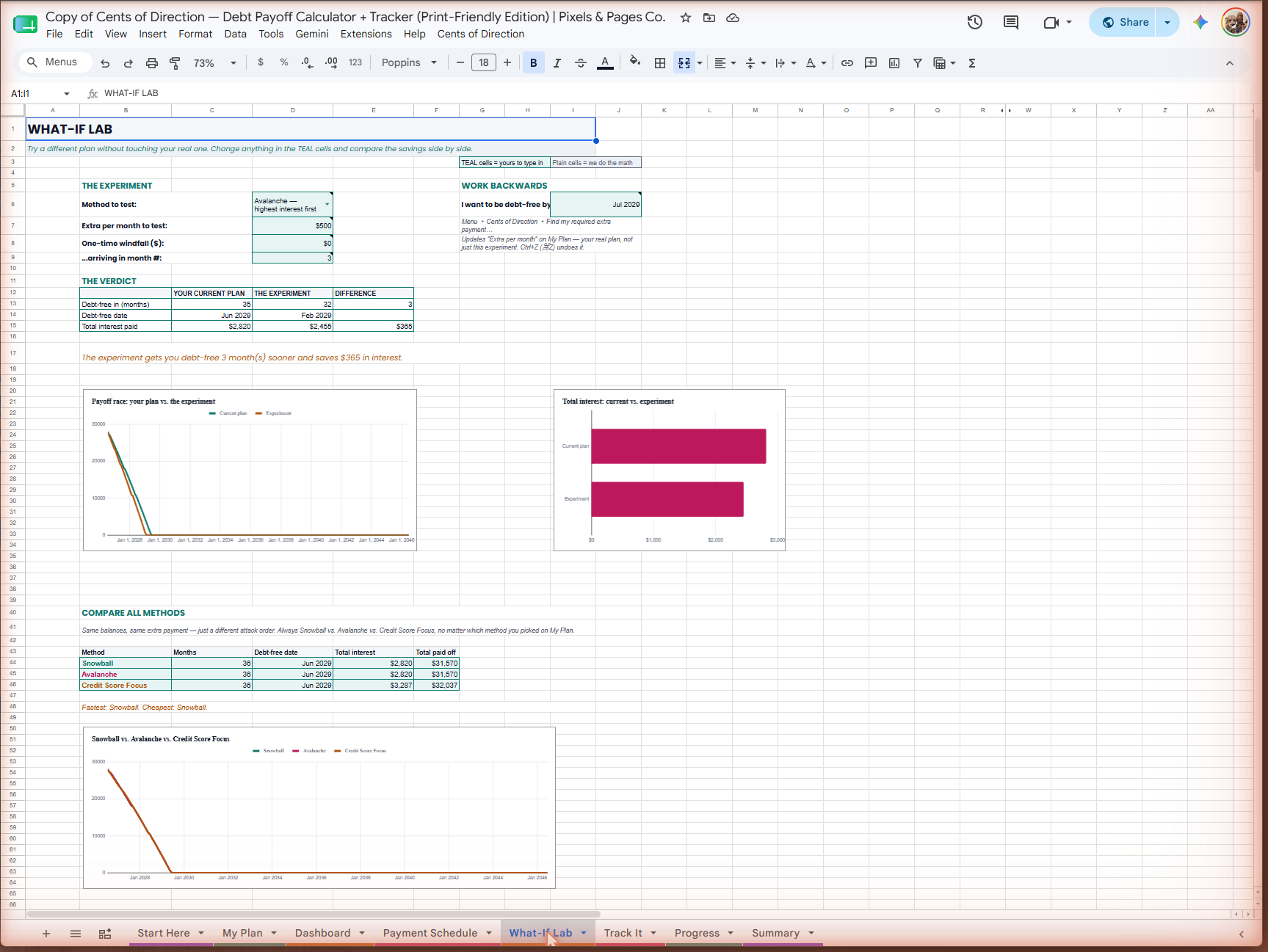Screen dimensions: 1268x952
Task: Open the Poppins font dropdown
Action: 409,62
